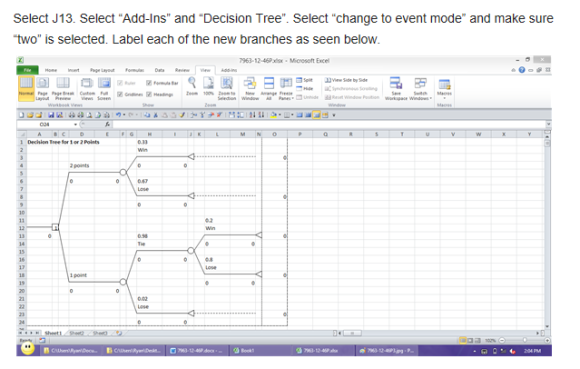Toggle the Formula Bar checkbox
The width and height of the screenshot is (580, 369).
click(149, 83)
